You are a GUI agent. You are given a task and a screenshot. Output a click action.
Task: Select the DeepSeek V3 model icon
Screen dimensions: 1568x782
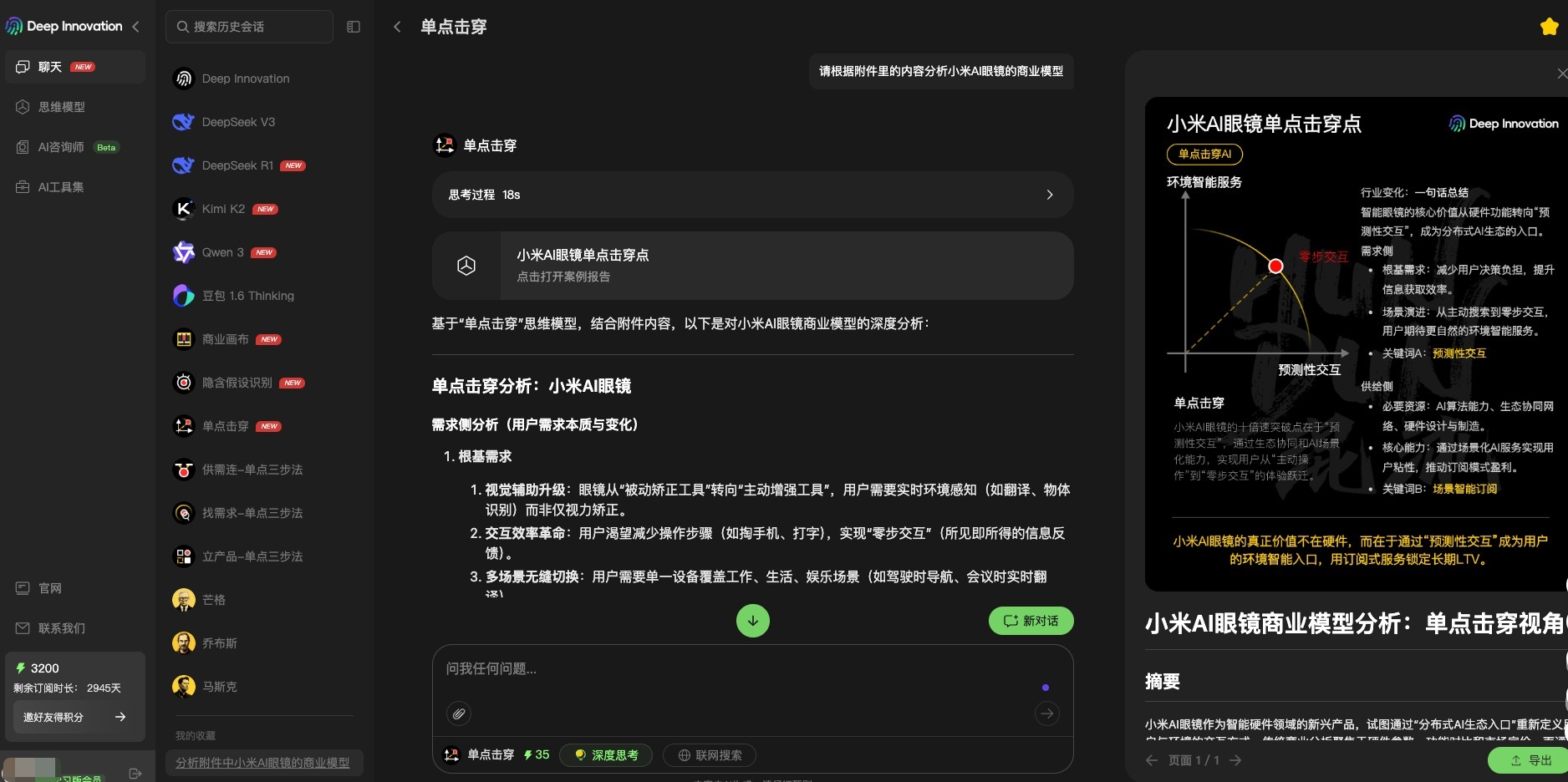pyautogui.click(x=184, y=122)
